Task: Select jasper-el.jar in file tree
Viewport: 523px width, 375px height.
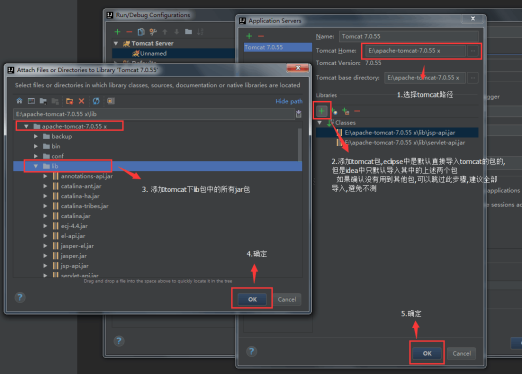Action: [77, 246]
